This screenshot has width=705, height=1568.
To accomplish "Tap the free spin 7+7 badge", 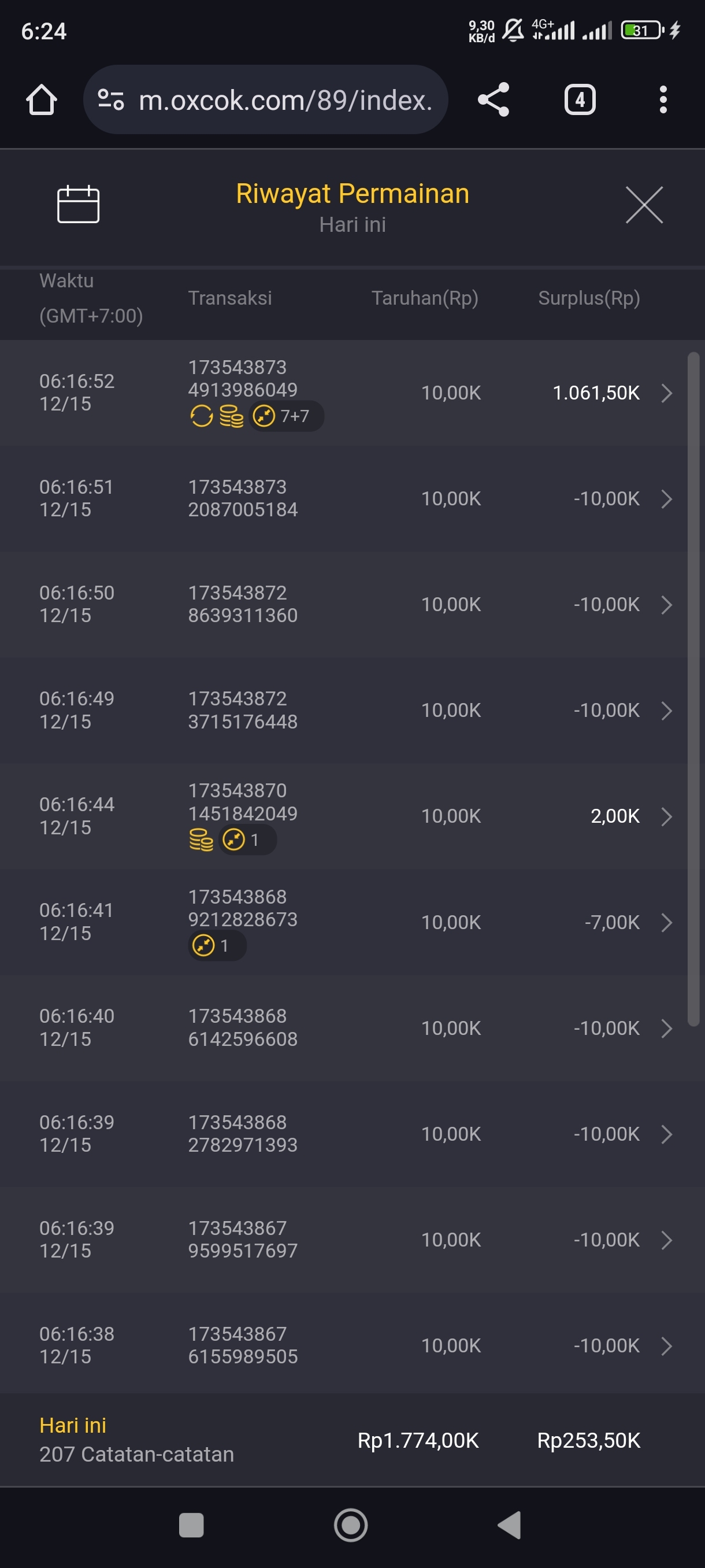I will point(286,416).
